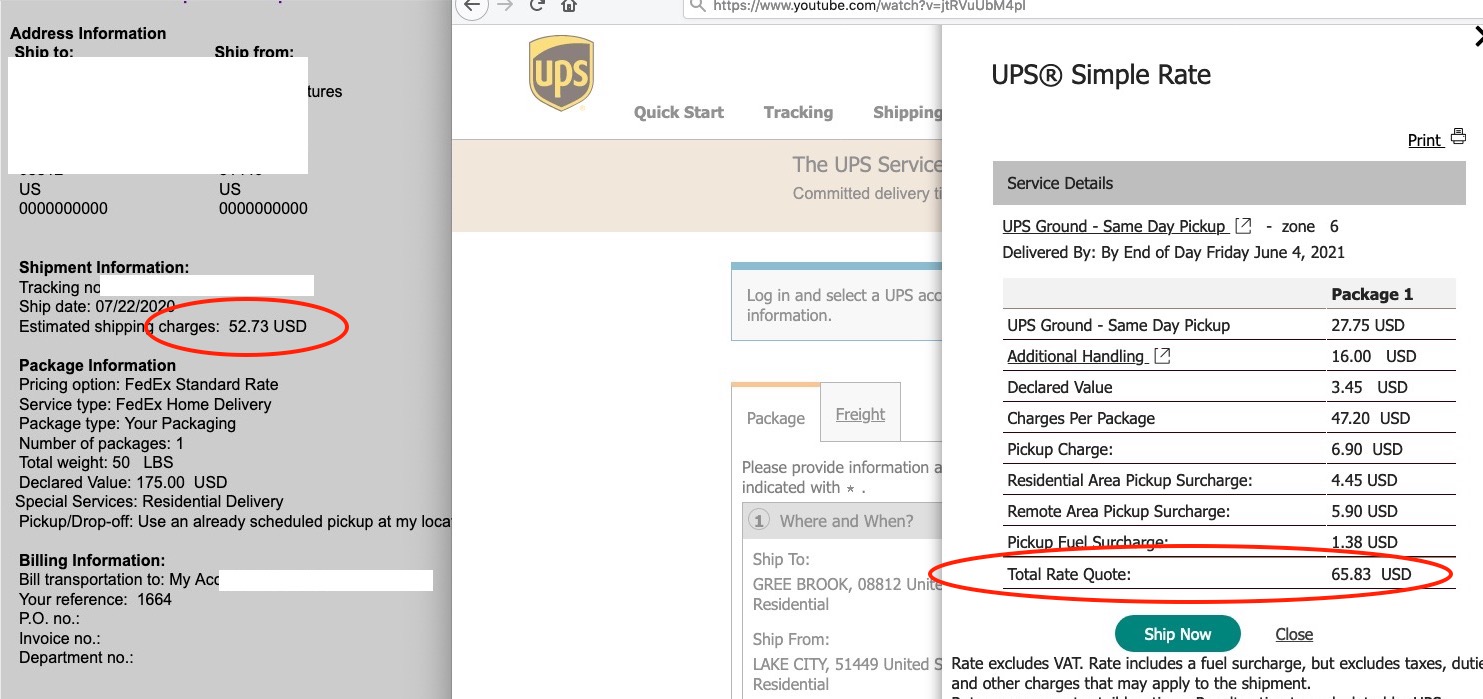Open the Tracking menu
The image size is (1483, 699).
[798, 112]
